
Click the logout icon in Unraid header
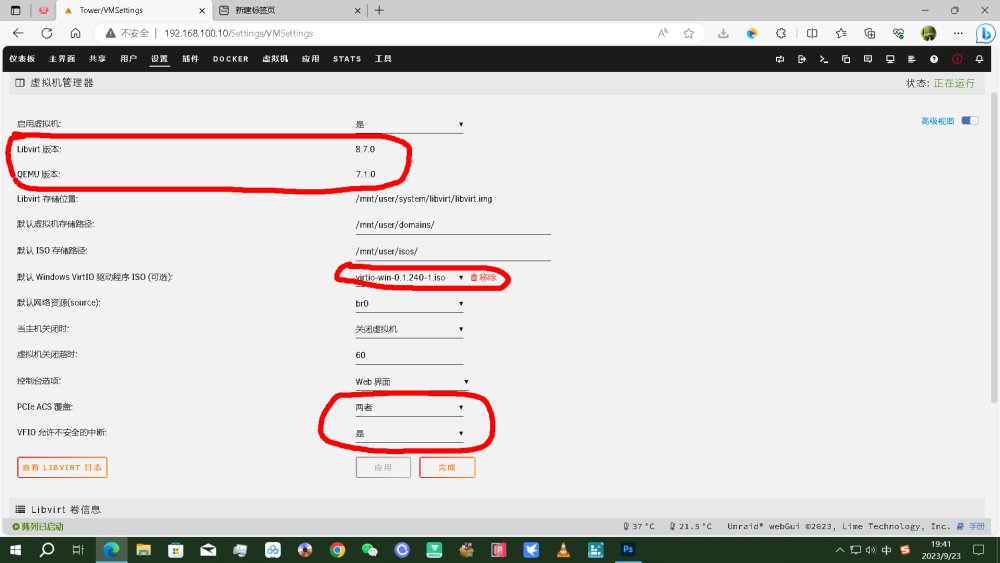[x=802, y=59]
